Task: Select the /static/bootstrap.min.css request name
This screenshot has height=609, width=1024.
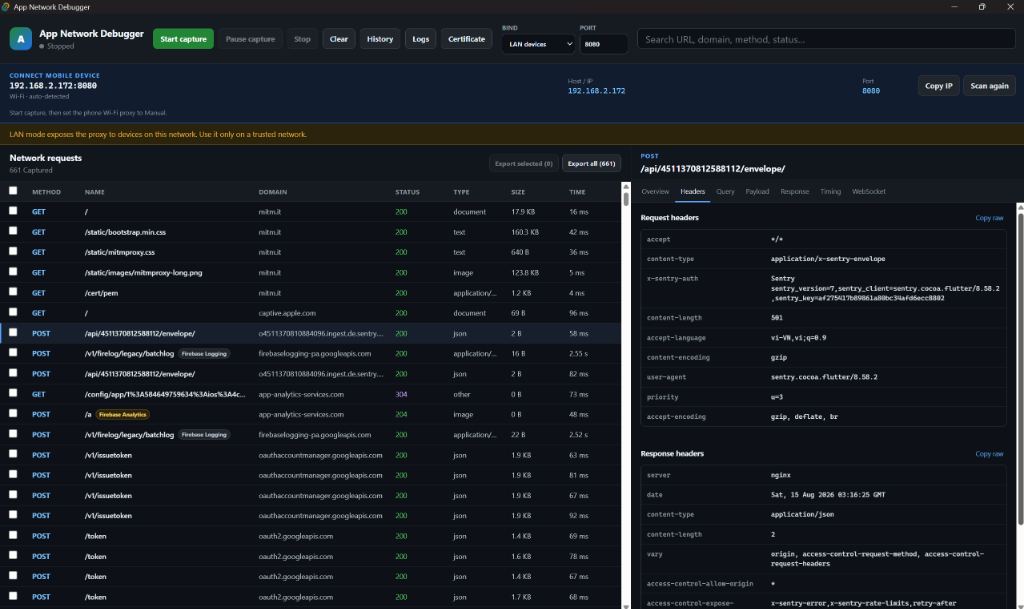Action: [125, 232]
